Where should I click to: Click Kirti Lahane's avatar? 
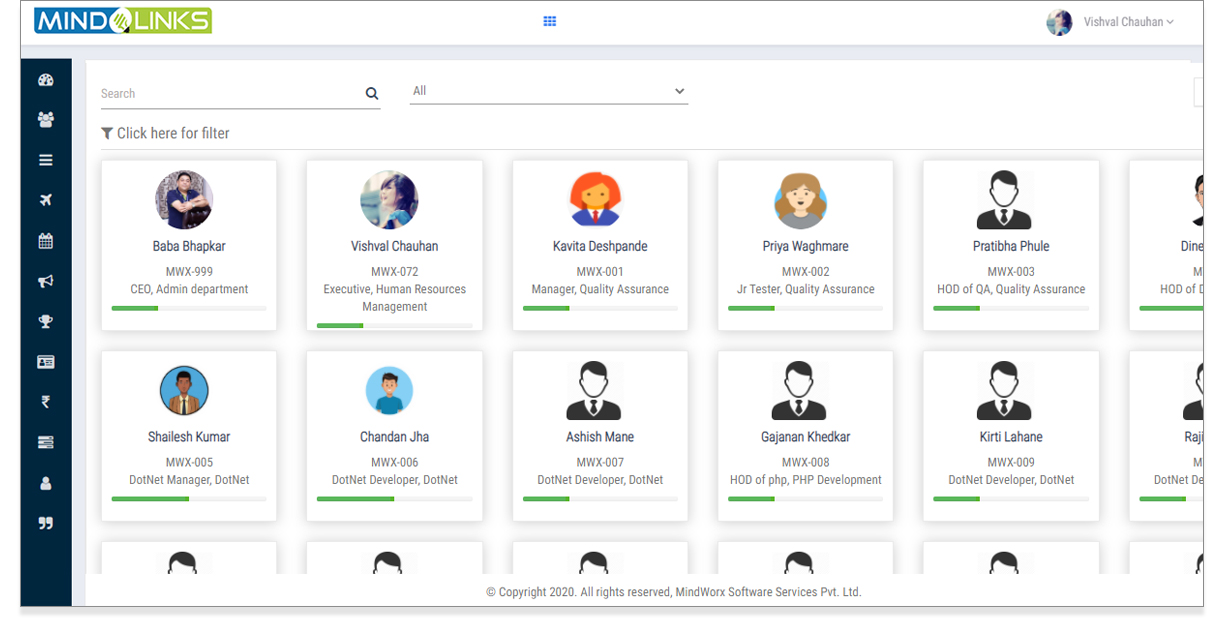click(x=1005, y=390)
